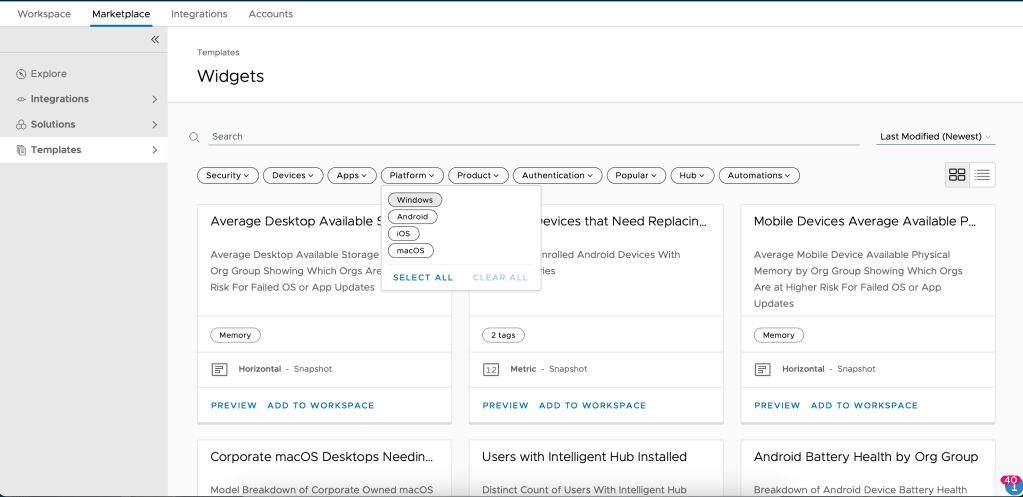Click the notification badge icon showing 40
The height and width of the screenshot is (497, 1023).
[x=1009, y=483]
